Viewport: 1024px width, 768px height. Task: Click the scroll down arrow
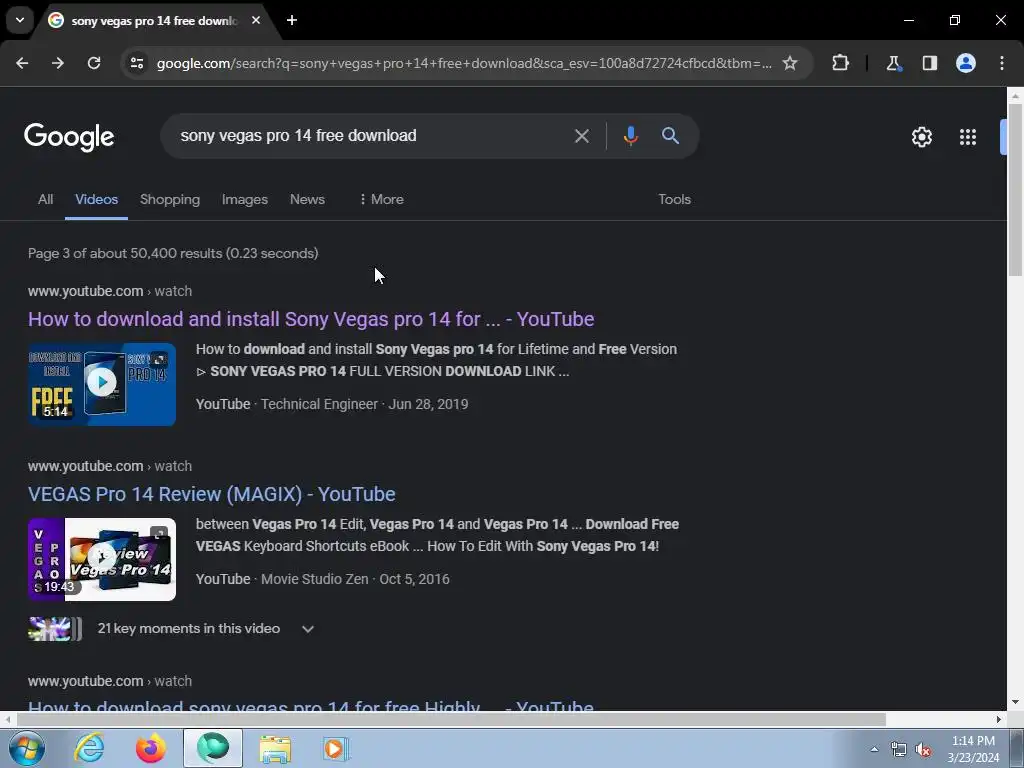coord(1015,702)
